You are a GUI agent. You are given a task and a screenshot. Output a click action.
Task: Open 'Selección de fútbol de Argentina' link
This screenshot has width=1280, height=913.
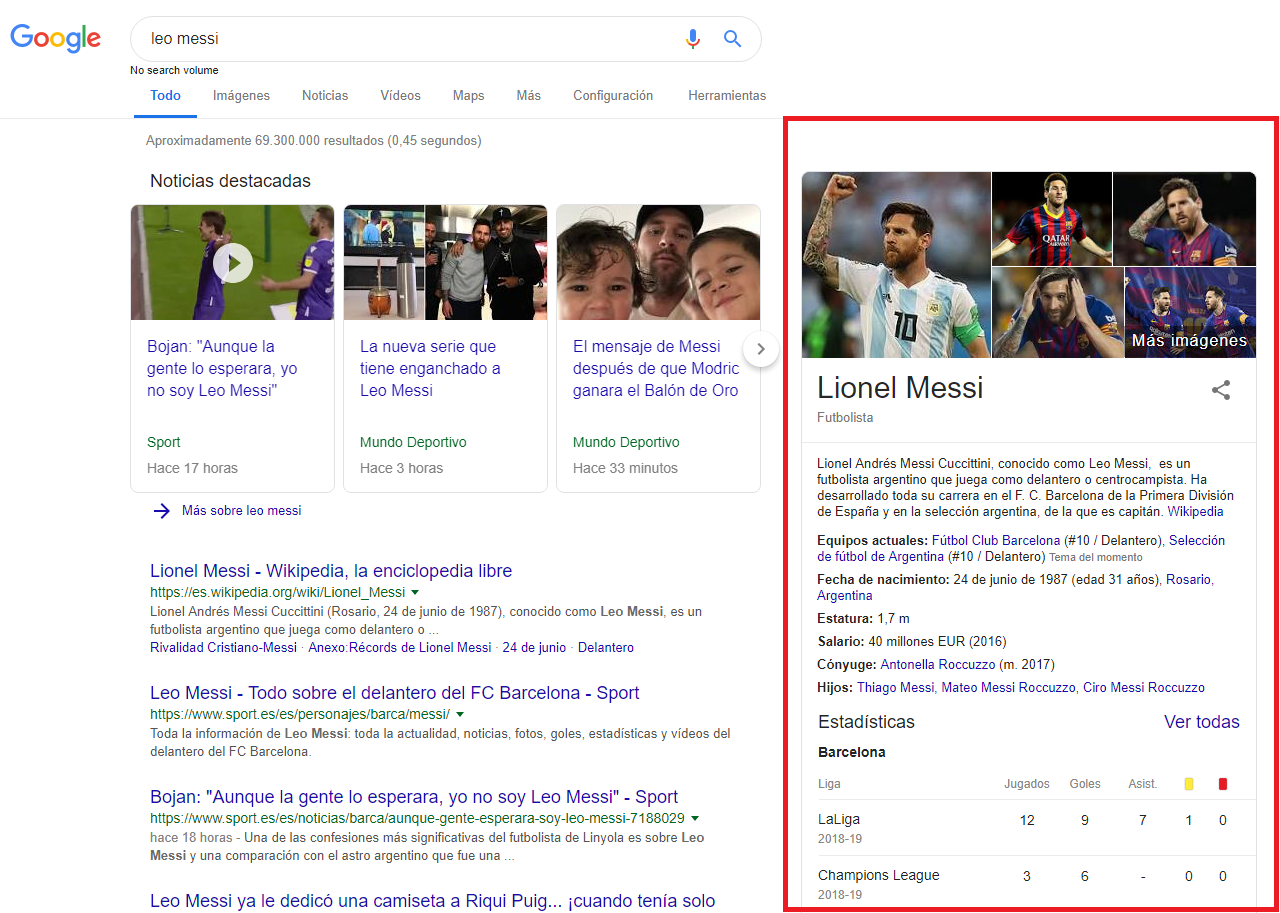(1021, 548)
